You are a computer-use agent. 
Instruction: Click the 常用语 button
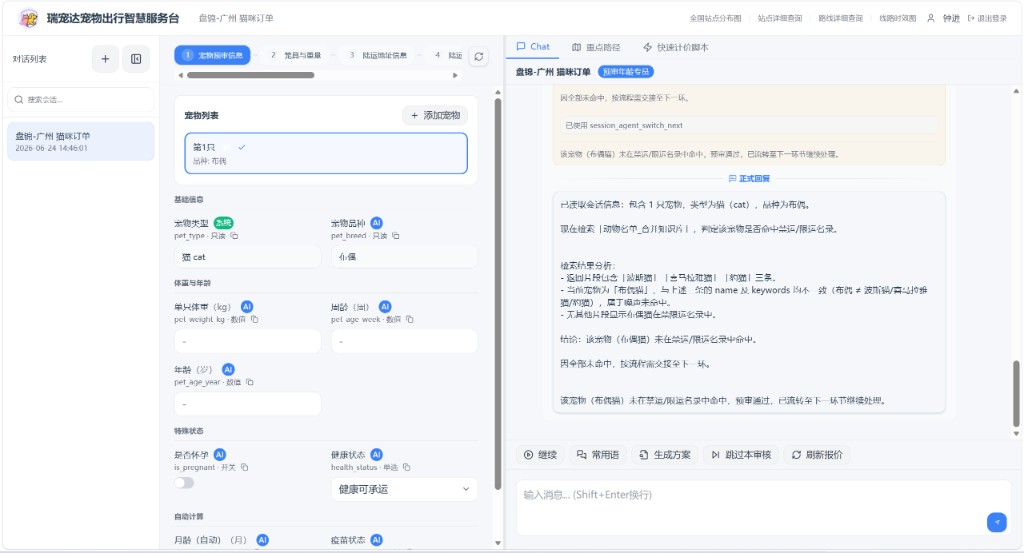[x=598, y=454]
